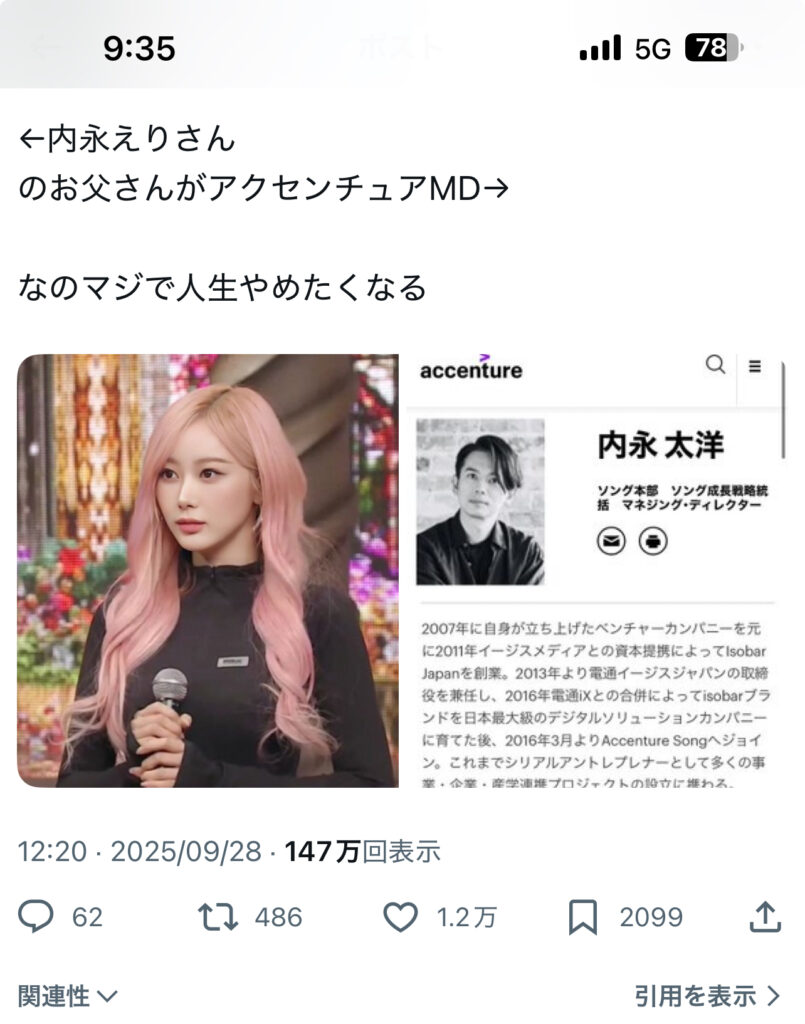
Task: Open the pink-haired woman photo
Action: pos(208,571)
